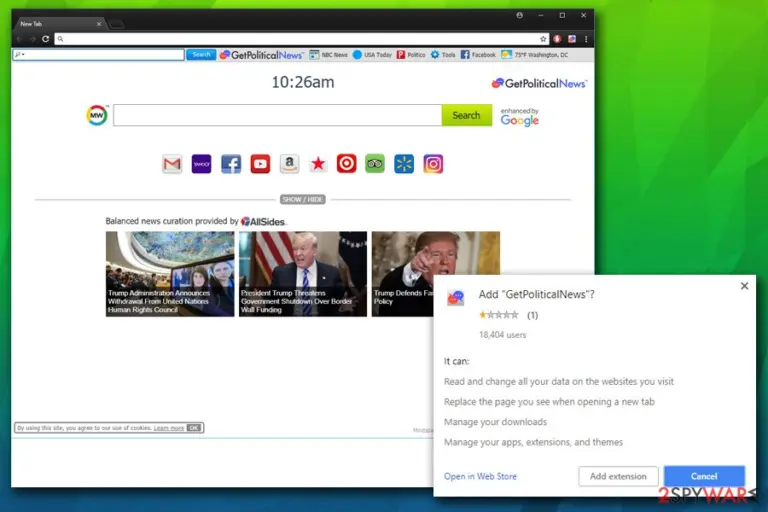Cancel the extension install dialog
Image resolution: width=768 pixels, height=512 pixels.
(x=704, y=476)
